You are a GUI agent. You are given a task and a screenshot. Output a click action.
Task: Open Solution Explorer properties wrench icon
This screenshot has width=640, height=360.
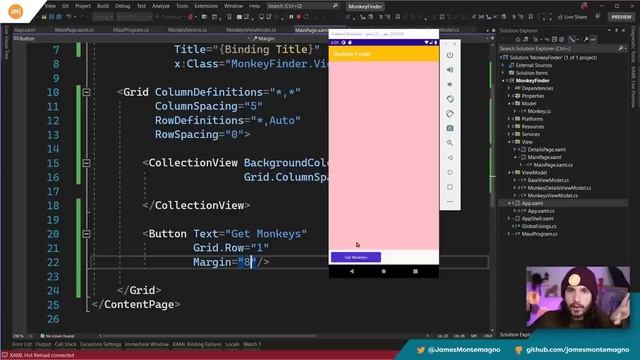tap(585, 40)
